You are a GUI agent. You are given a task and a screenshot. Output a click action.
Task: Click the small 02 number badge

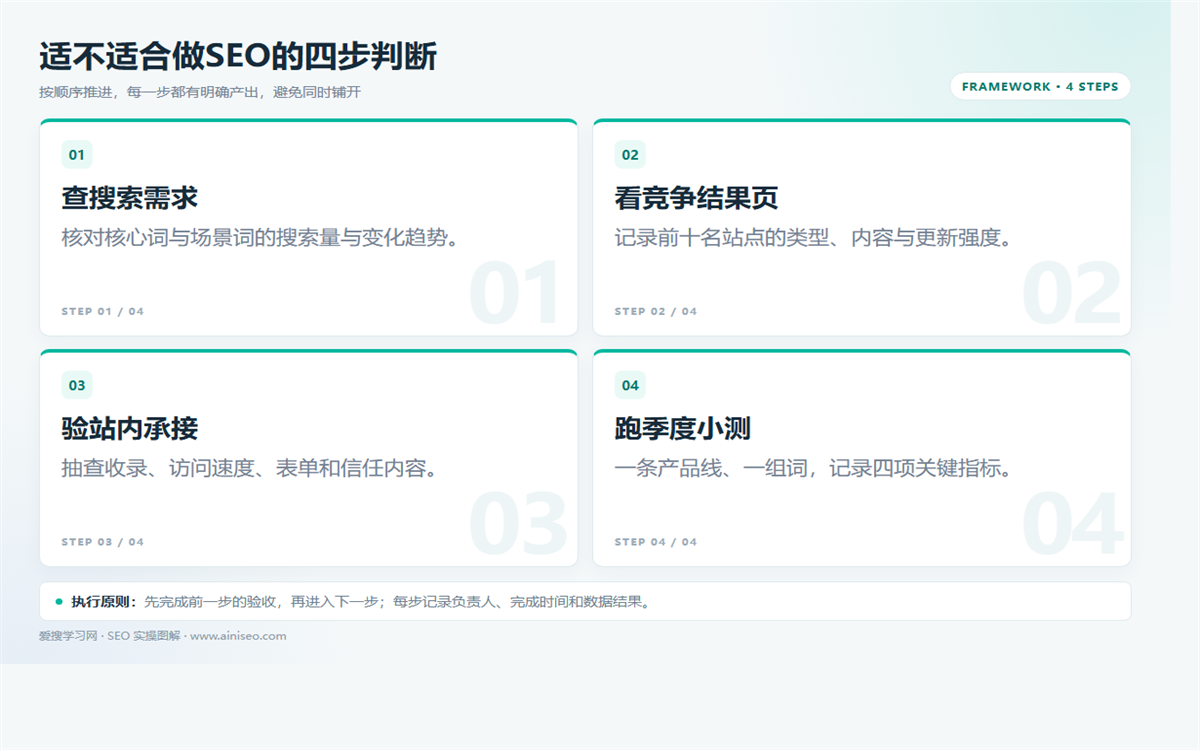630,155
